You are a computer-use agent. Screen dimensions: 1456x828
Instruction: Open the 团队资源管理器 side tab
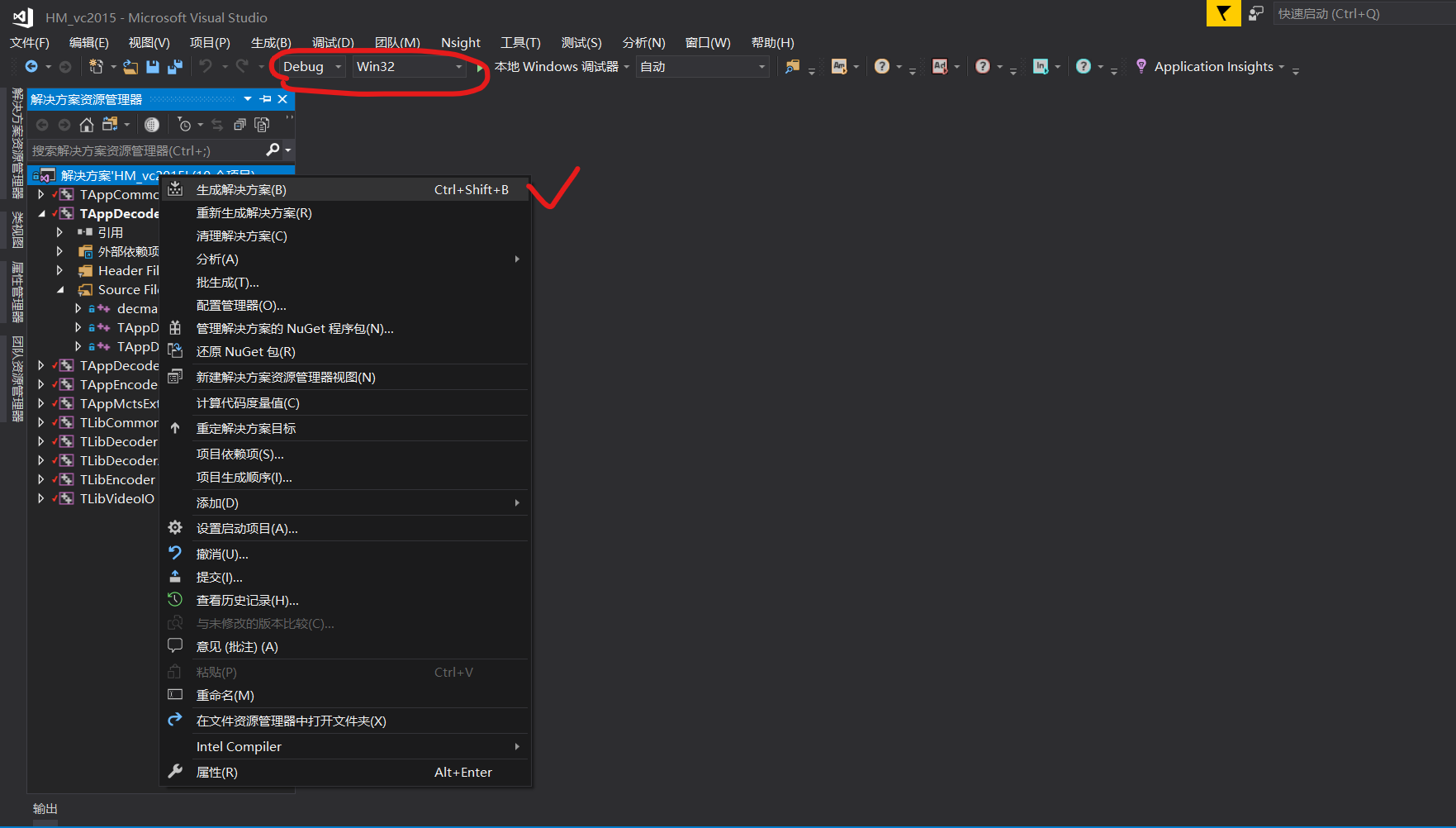coord(17,378)
